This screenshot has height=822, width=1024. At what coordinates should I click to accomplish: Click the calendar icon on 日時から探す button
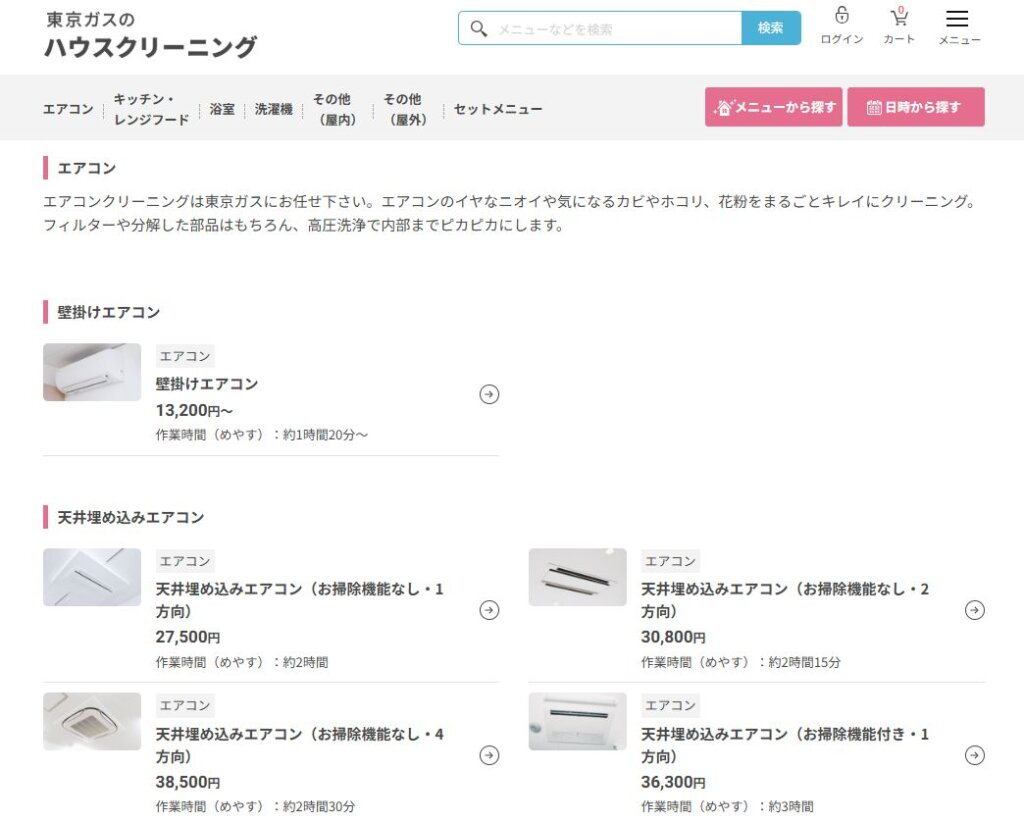[x=874, y=106]
